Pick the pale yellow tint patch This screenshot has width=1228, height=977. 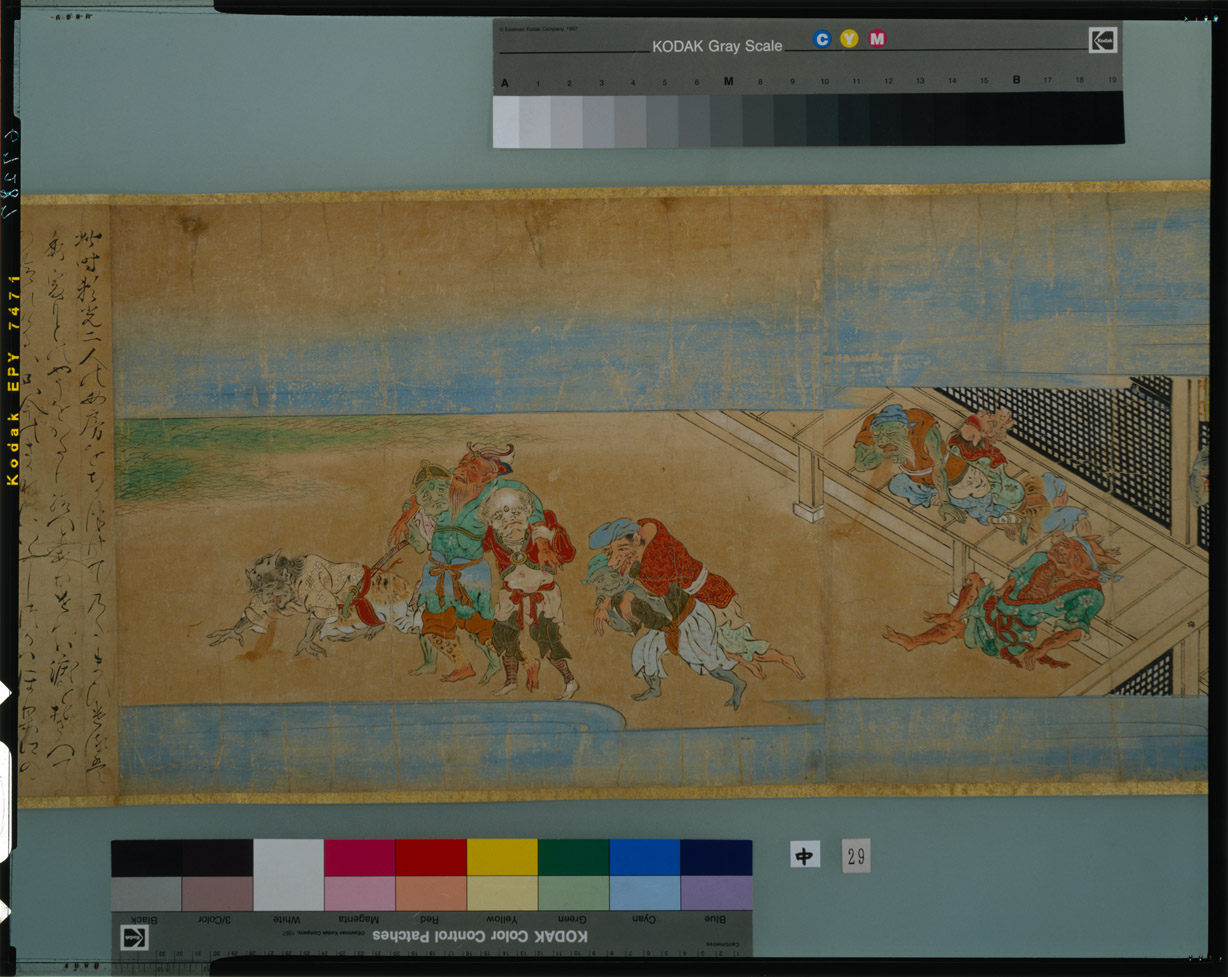pos(502,893)
